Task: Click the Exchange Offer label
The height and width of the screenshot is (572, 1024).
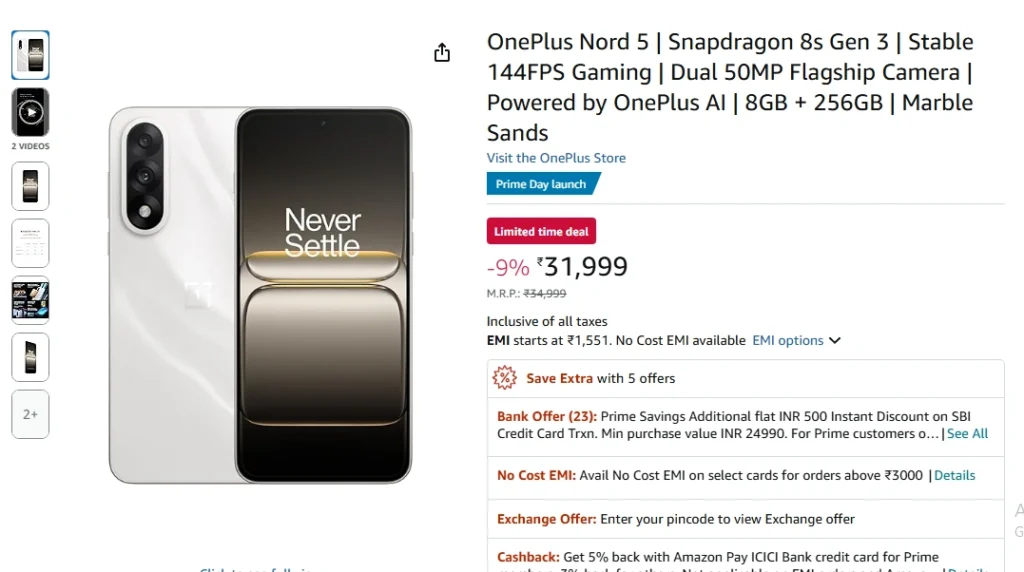Action: [x=547, y=519]
